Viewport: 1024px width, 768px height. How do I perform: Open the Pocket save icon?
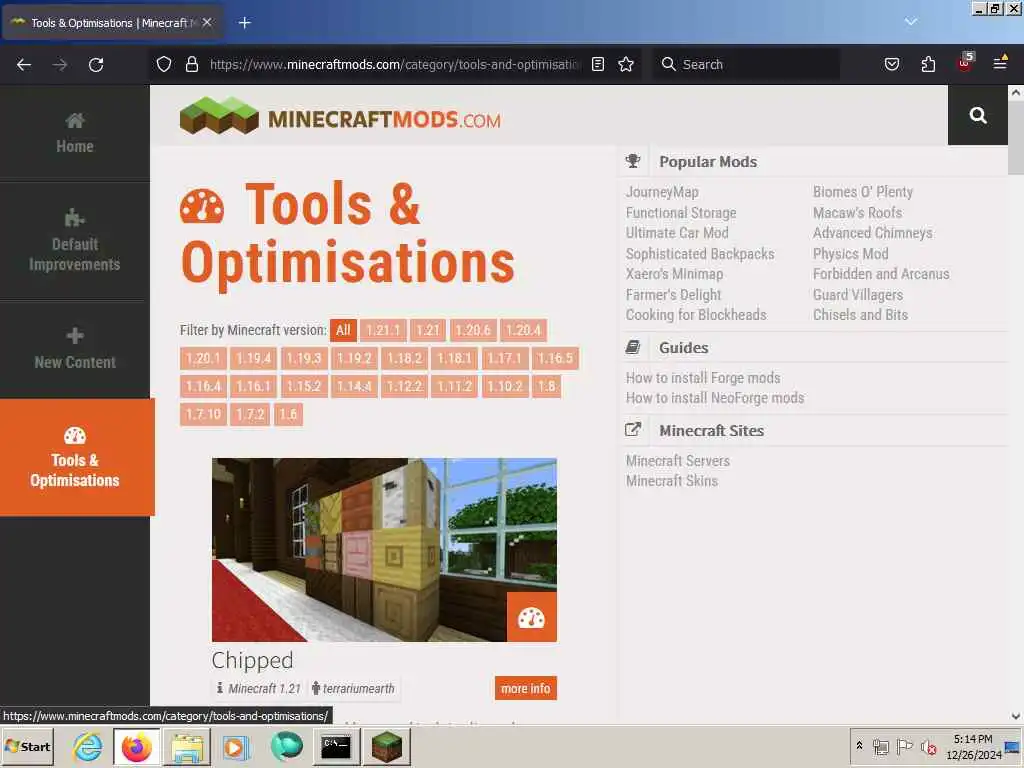891,64
